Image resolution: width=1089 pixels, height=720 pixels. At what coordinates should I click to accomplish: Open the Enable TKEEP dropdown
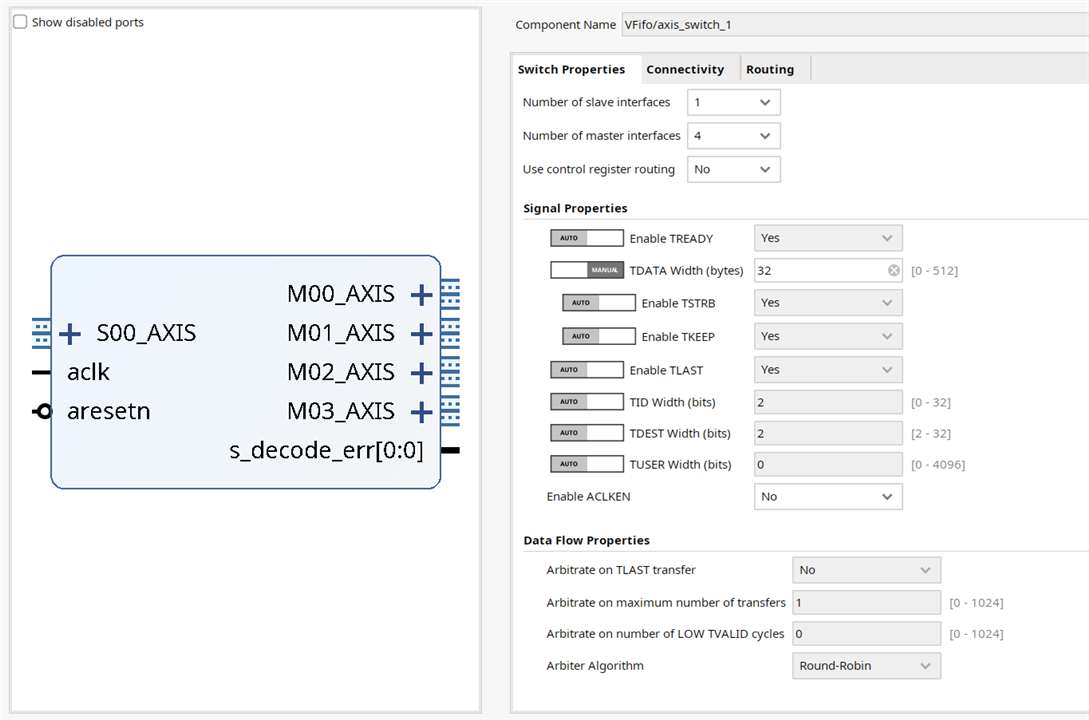[828, 336]
